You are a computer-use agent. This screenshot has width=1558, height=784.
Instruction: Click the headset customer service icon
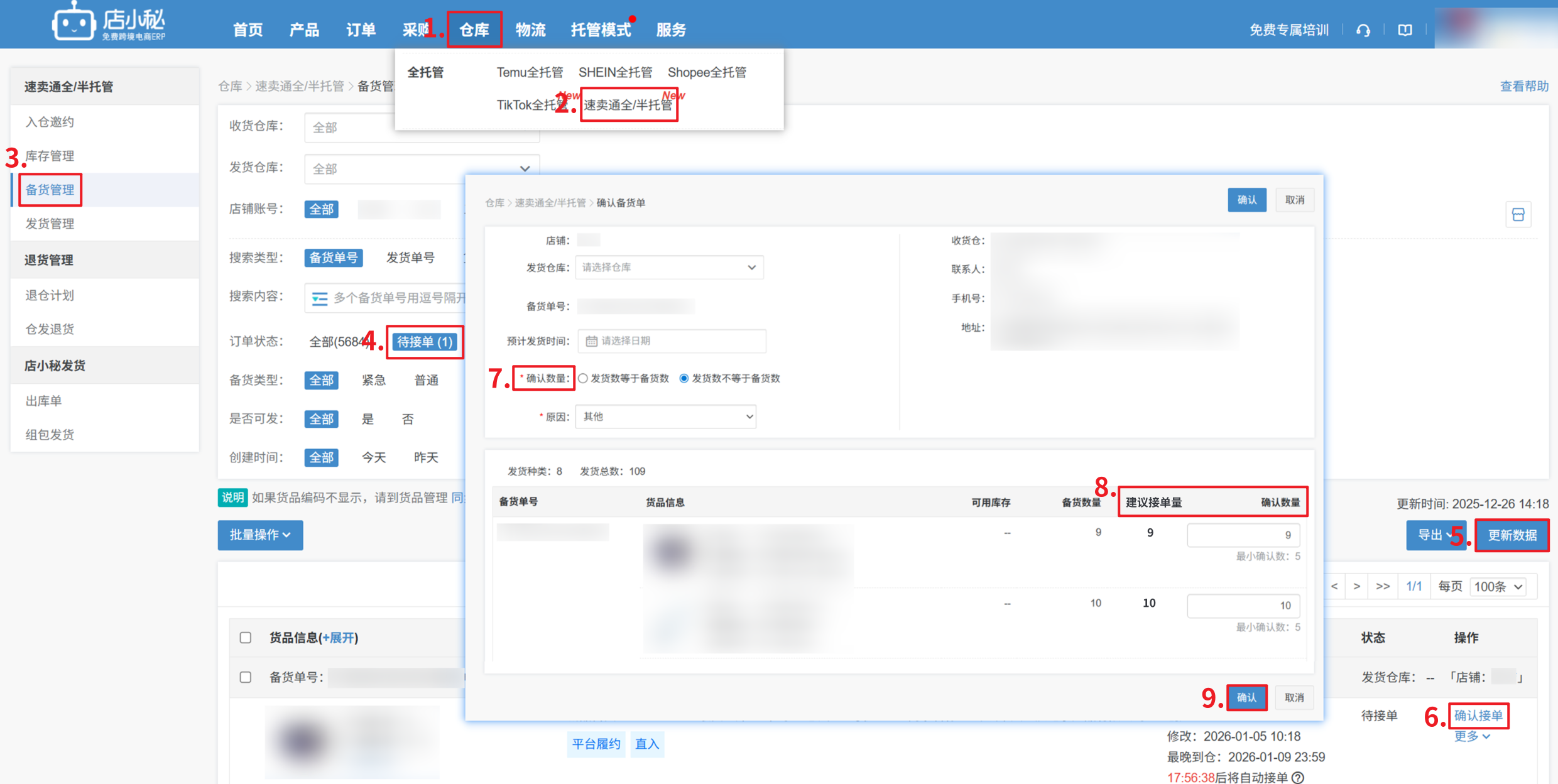point(1363,30)
